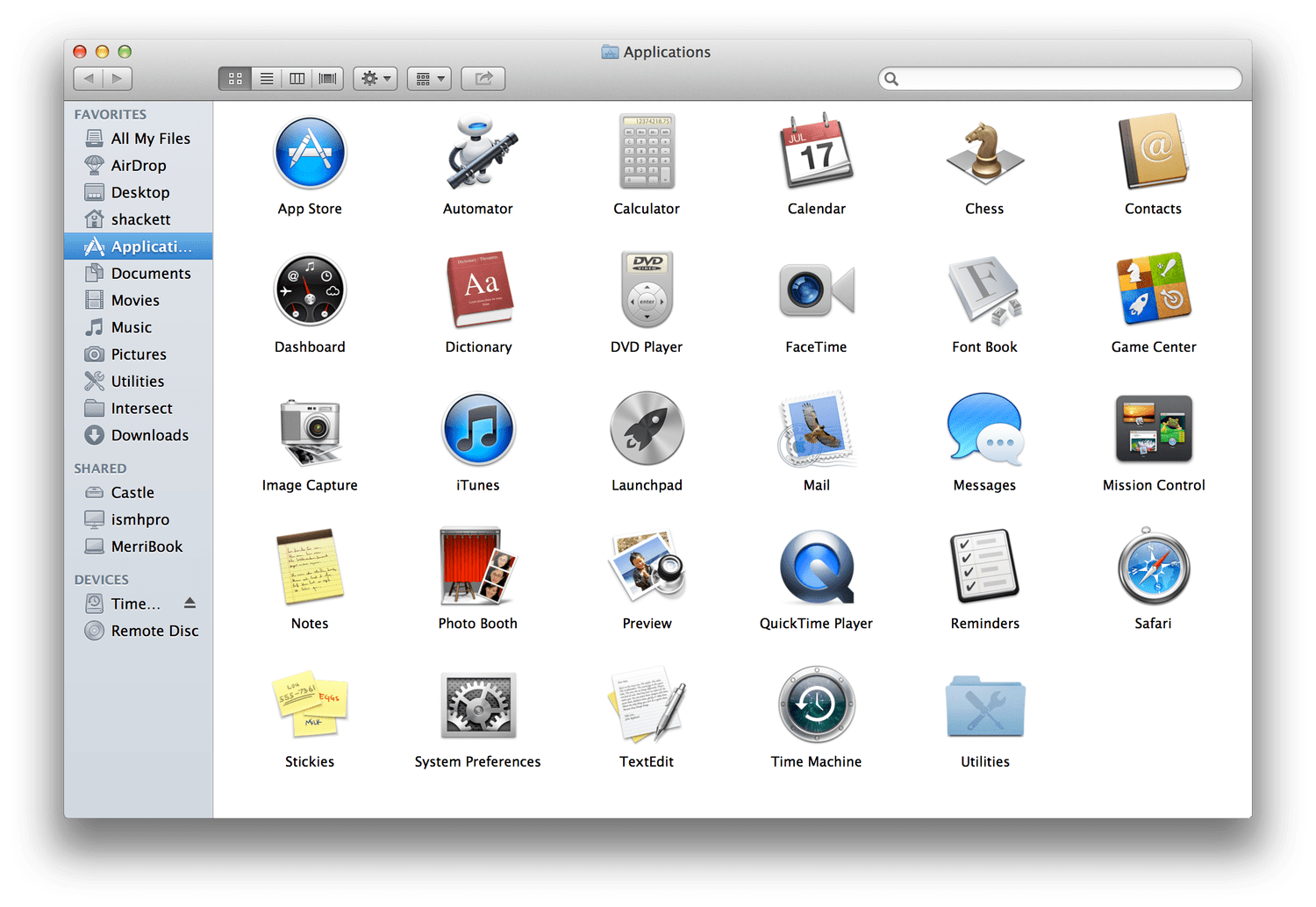Select the Launchpad rocket icon
Viewport: 1316px width, 907px height.
(x=647, y=428)
